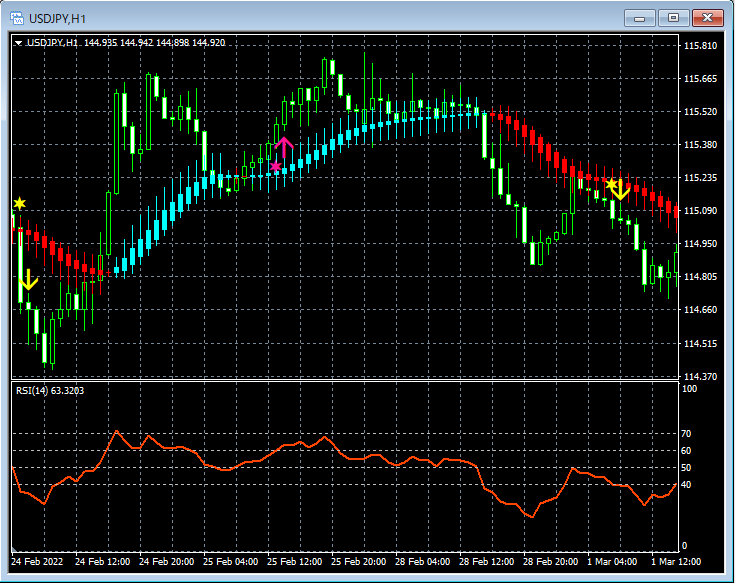This screenshot has width=736, height=583.
Task: Click the USDJPY,H1 window title text
Action: (57, 19)
